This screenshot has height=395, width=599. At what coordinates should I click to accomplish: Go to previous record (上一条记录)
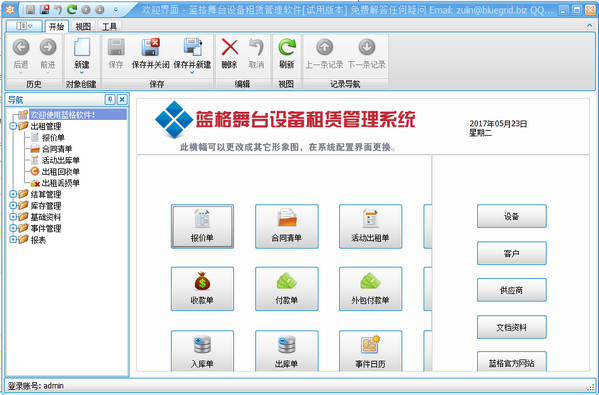point(324,53)
